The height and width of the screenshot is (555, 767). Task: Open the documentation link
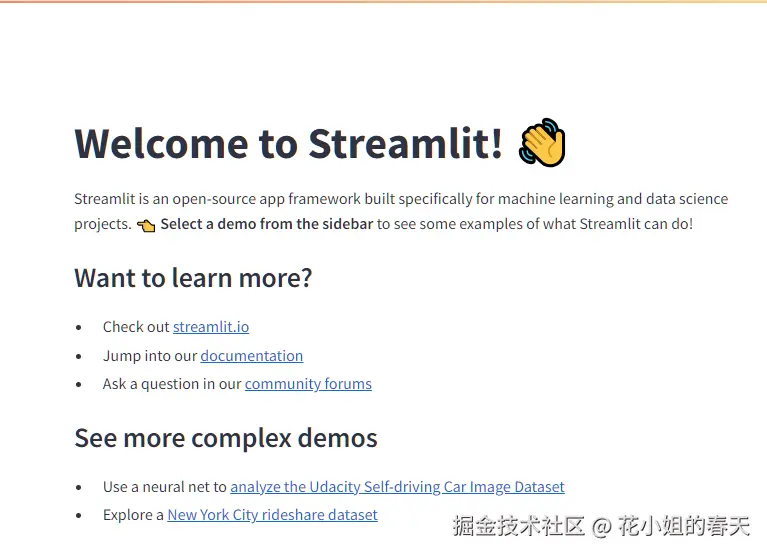click(x=252, y=356)
